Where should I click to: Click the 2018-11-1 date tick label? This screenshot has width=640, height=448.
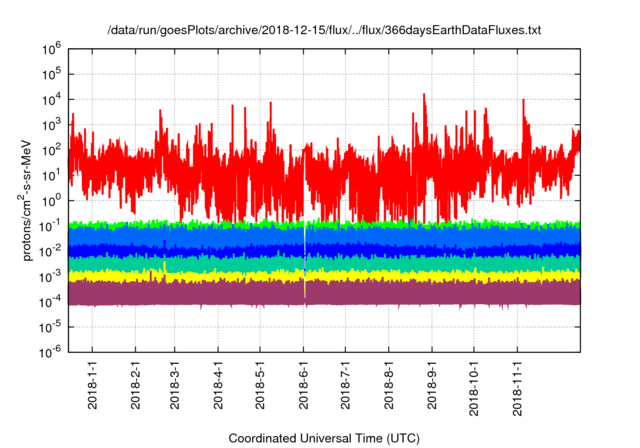pyautogui.click(x=518, y=389)
